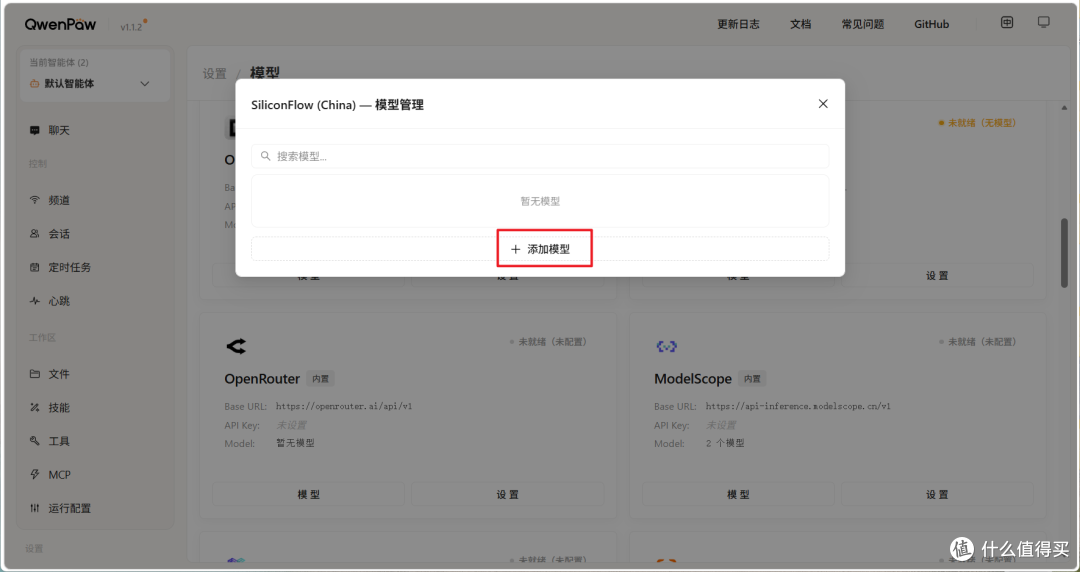This screenshot has width=1080, height=572.
Task: Click the 内置 tag next to OpenRouter
Action: 320,379
